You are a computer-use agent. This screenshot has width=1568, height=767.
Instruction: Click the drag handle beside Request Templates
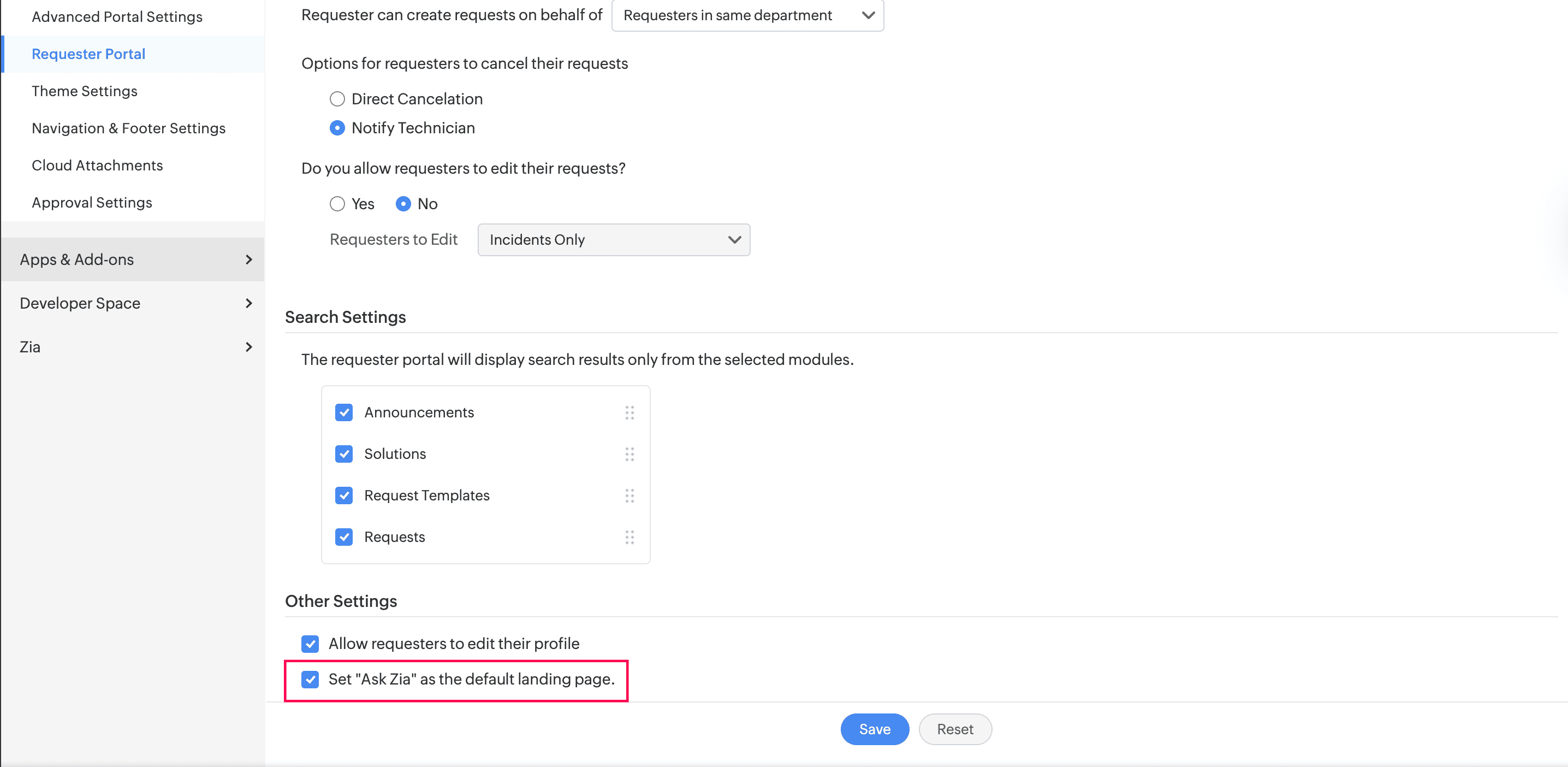(630, 495)
